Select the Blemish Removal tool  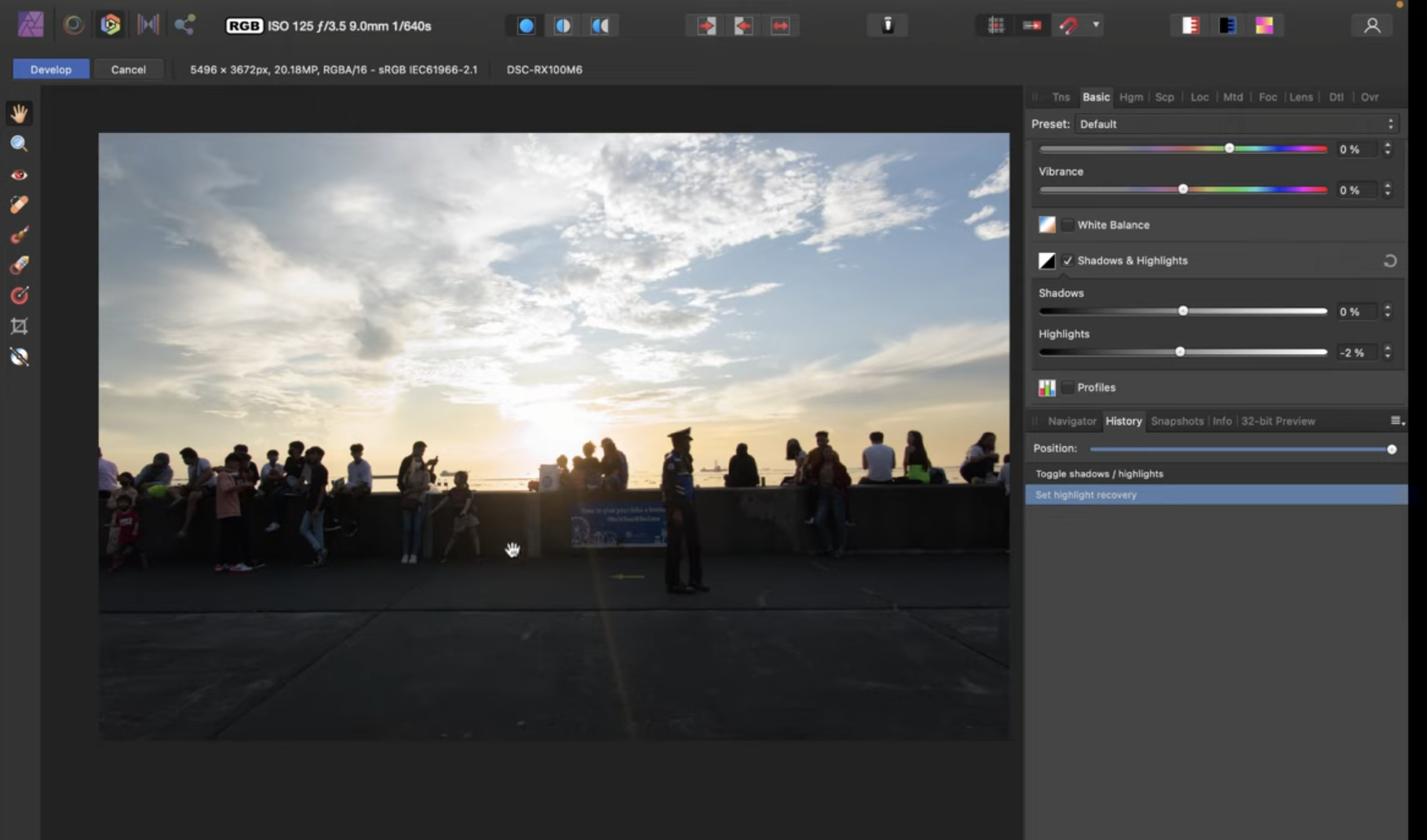pyautogui.click(x=19, y=205)
